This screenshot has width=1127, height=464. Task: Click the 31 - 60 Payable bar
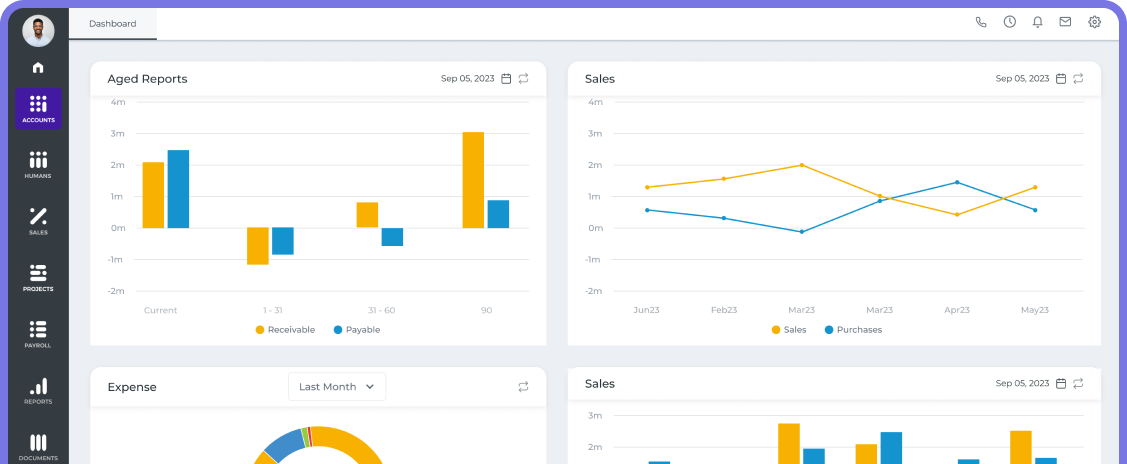point(392,237)
